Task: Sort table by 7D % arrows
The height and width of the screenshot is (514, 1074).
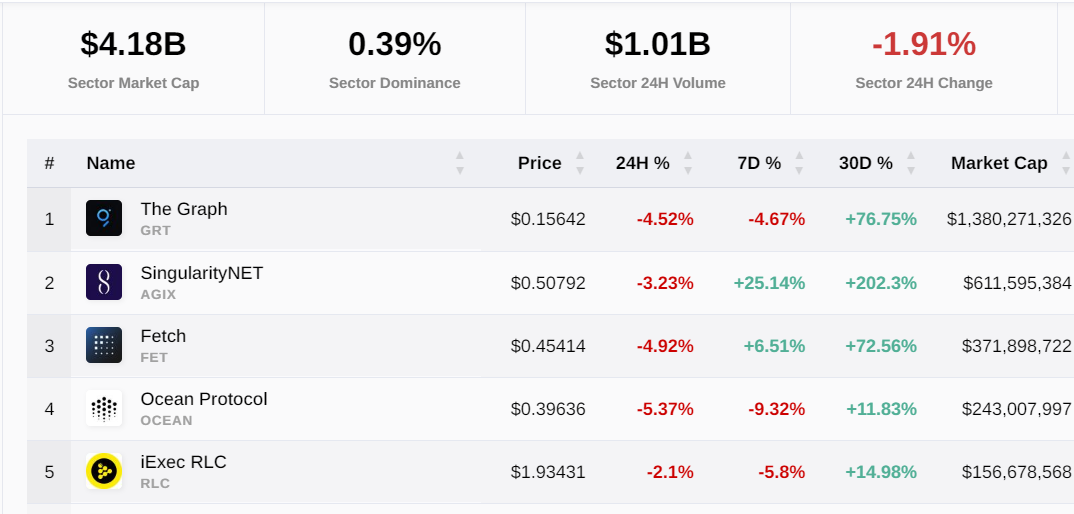Action: coord(799,163)
